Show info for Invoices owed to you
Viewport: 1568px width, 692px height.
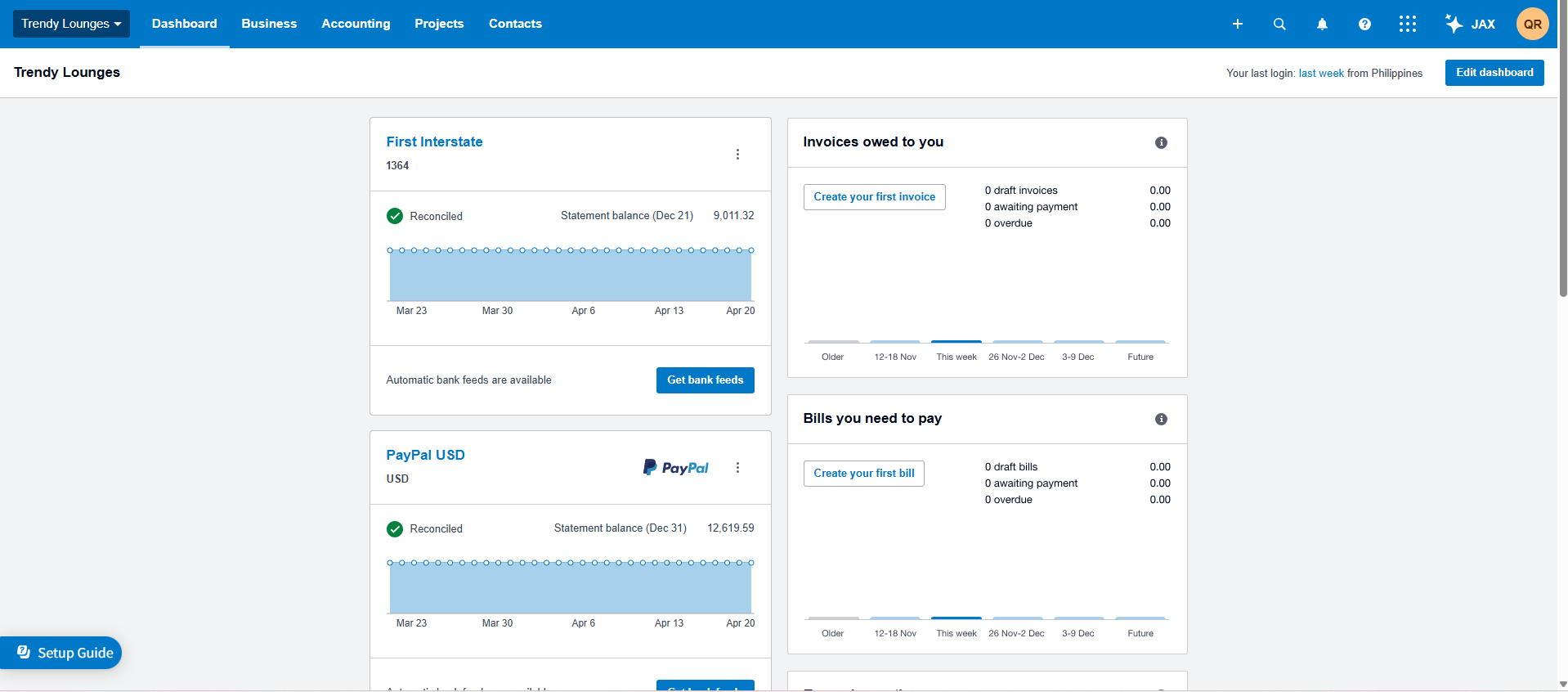point(1161,142)
